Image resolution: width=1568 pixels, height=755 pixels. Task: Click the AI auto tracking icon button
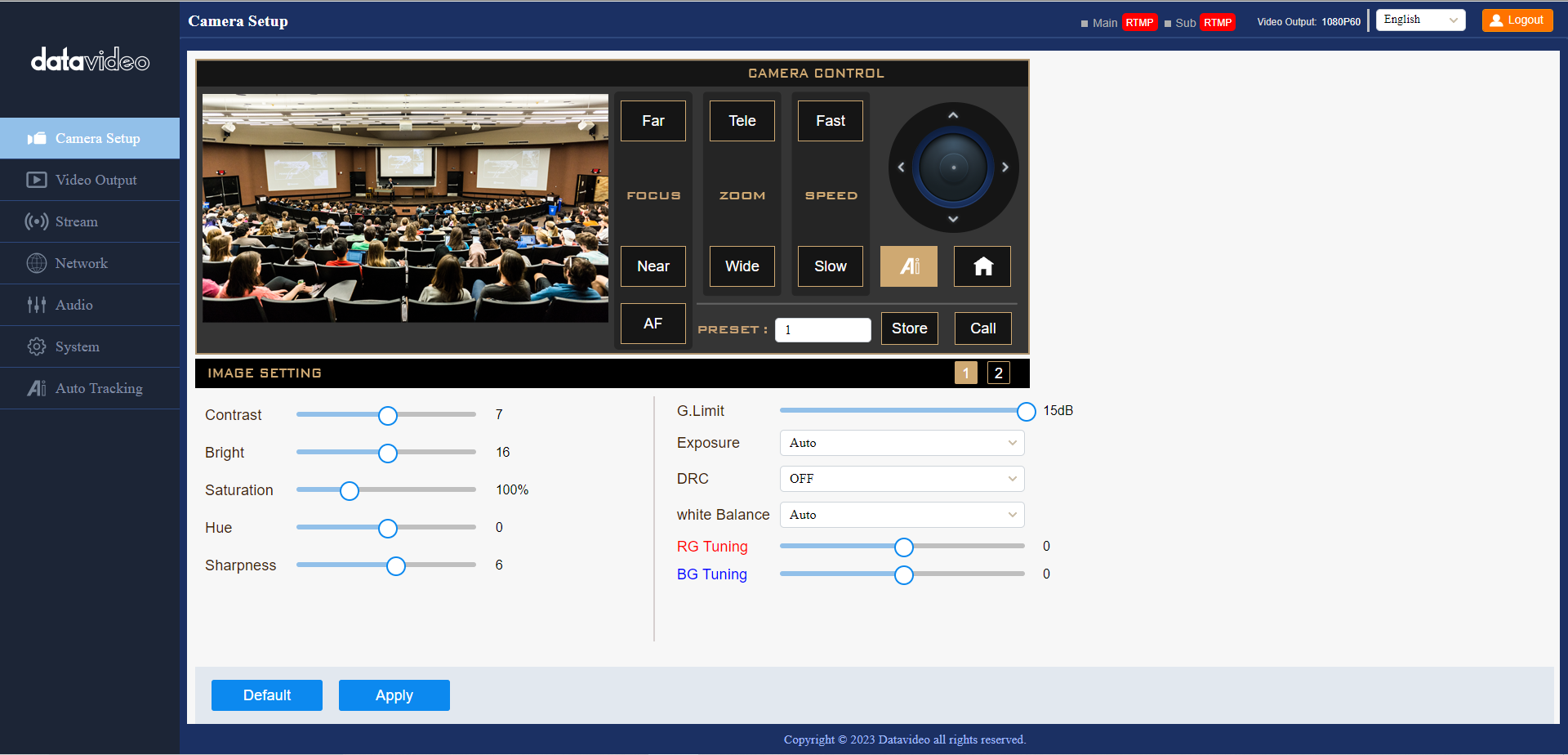coord(908,266)
